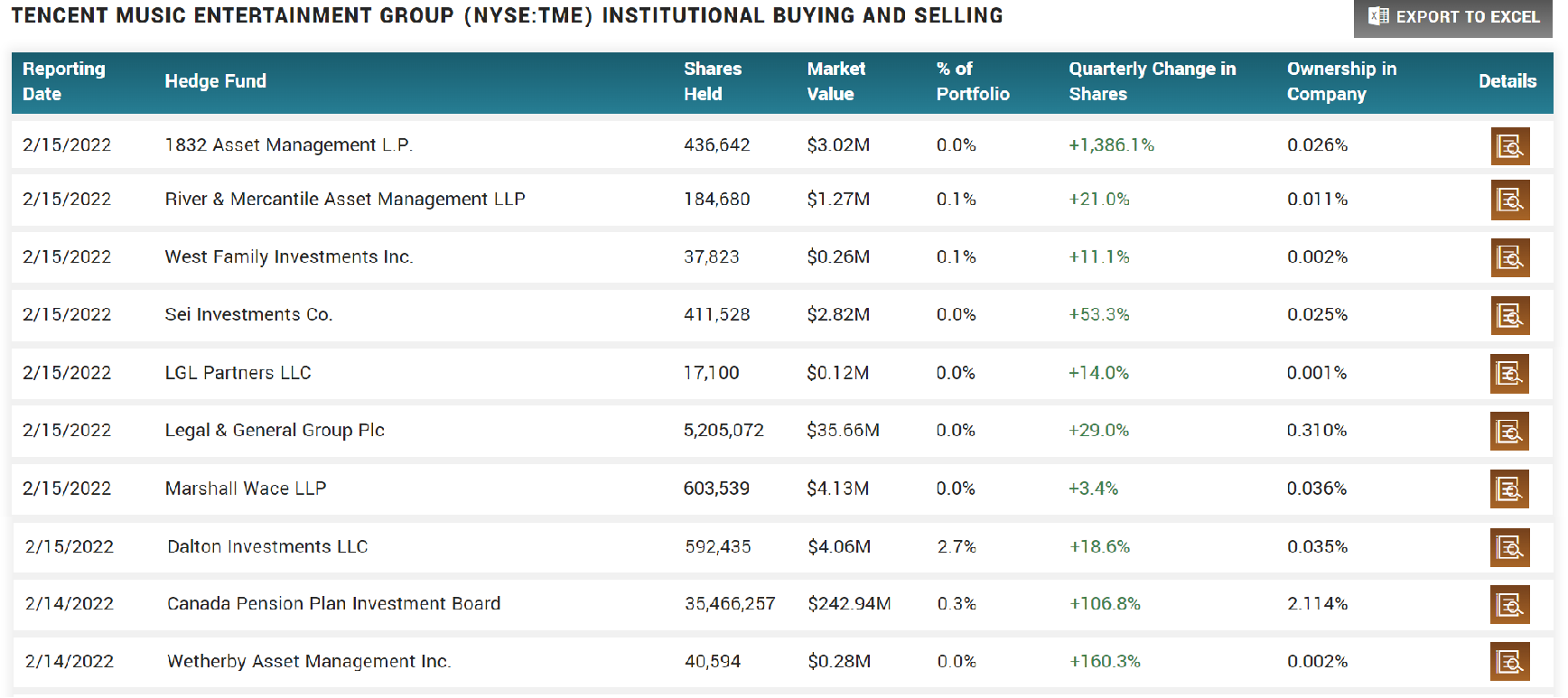
Task: Sort by % of Portfolio column header
Action: 973,81
